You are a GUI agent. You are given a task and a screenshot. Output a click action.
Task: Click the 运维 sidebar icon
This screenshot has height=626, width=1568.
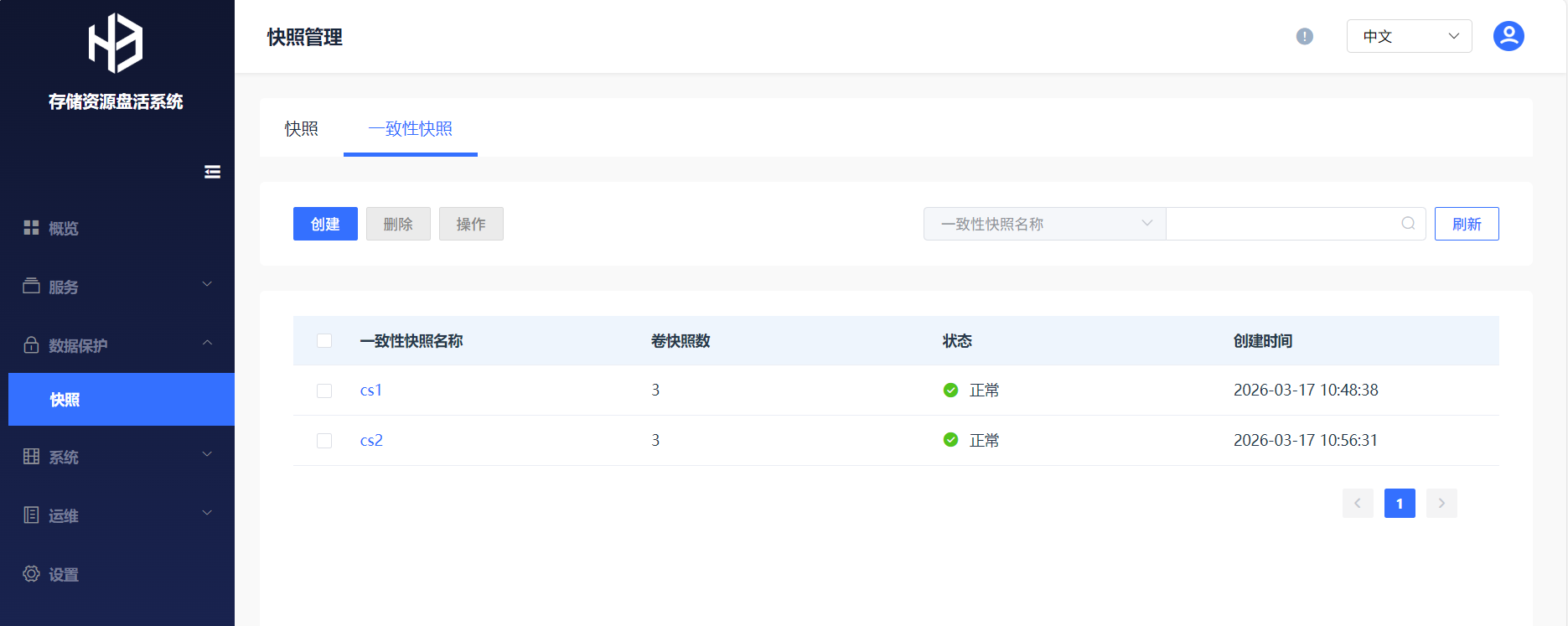31,515
